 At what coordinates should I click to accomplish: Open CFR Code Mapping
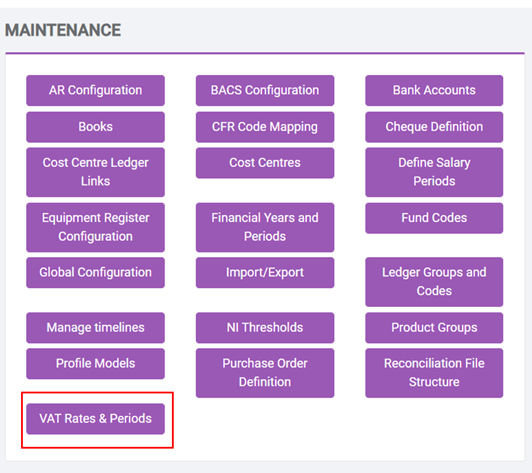coord(265,127)
